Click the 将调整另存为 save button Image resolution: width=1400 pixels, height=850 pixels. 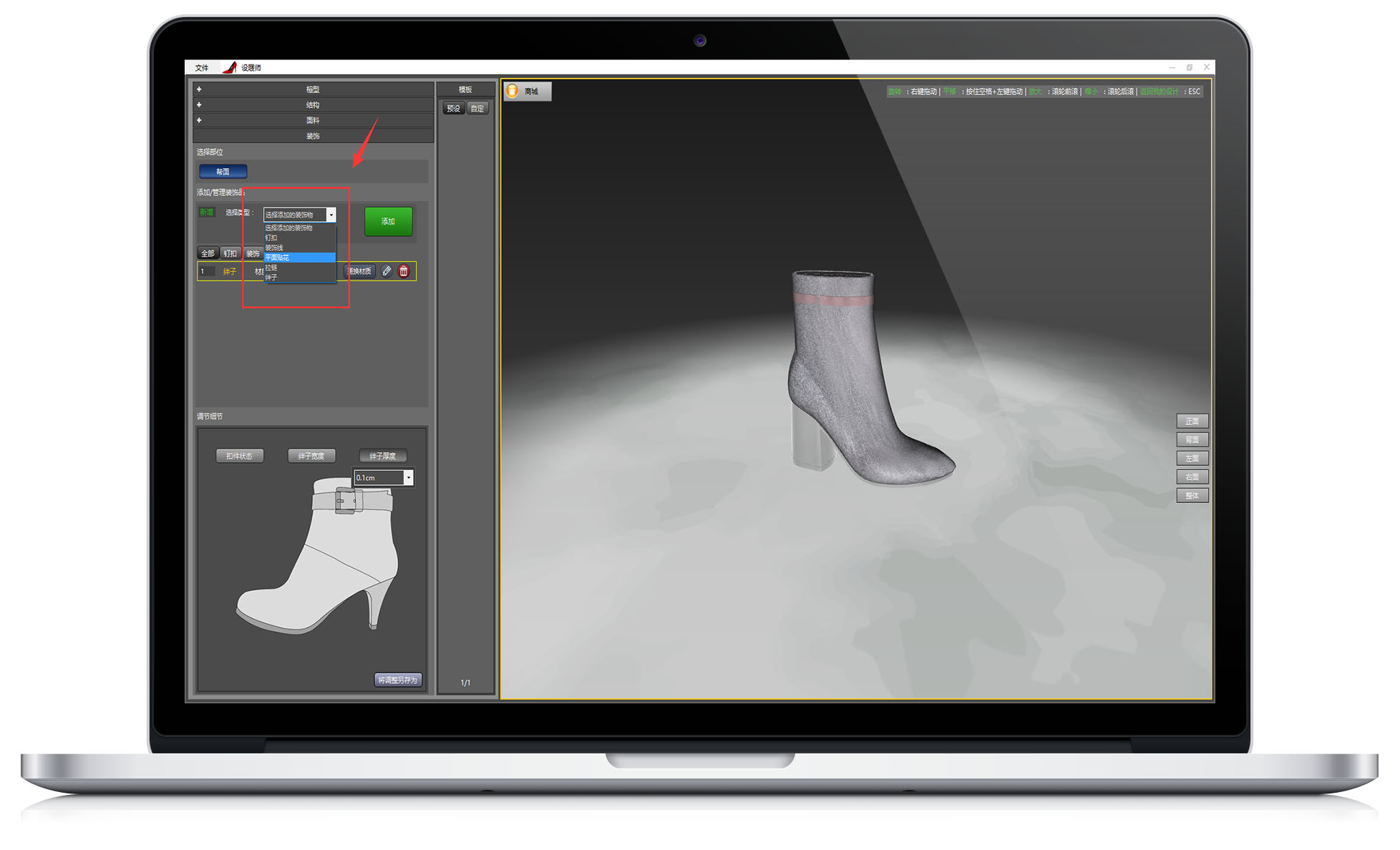pyautogui.click(x=398, y=680)
